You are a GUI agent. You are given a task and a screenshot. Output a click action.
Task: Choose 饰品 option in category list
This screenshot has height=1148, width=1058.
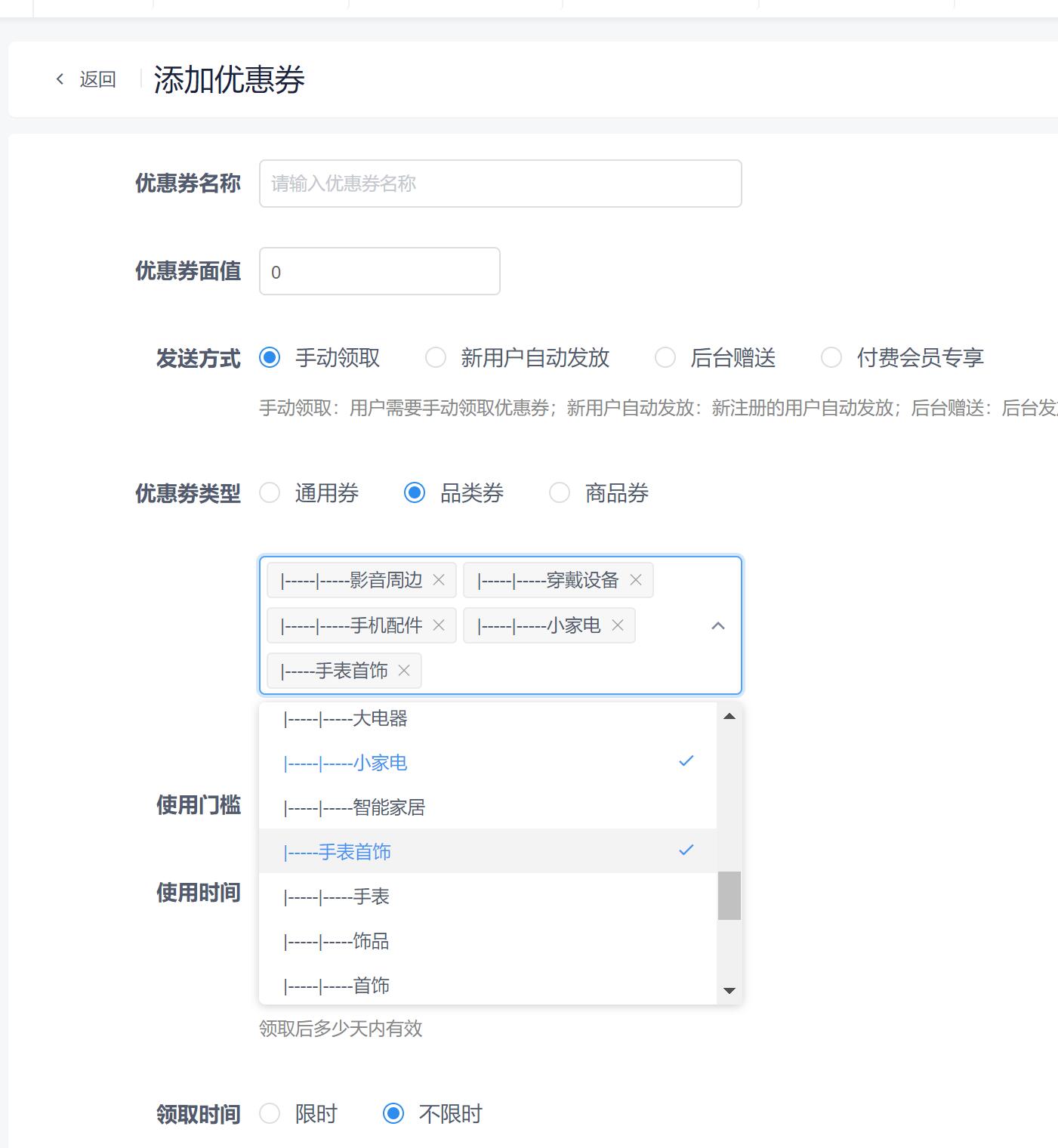371,941
